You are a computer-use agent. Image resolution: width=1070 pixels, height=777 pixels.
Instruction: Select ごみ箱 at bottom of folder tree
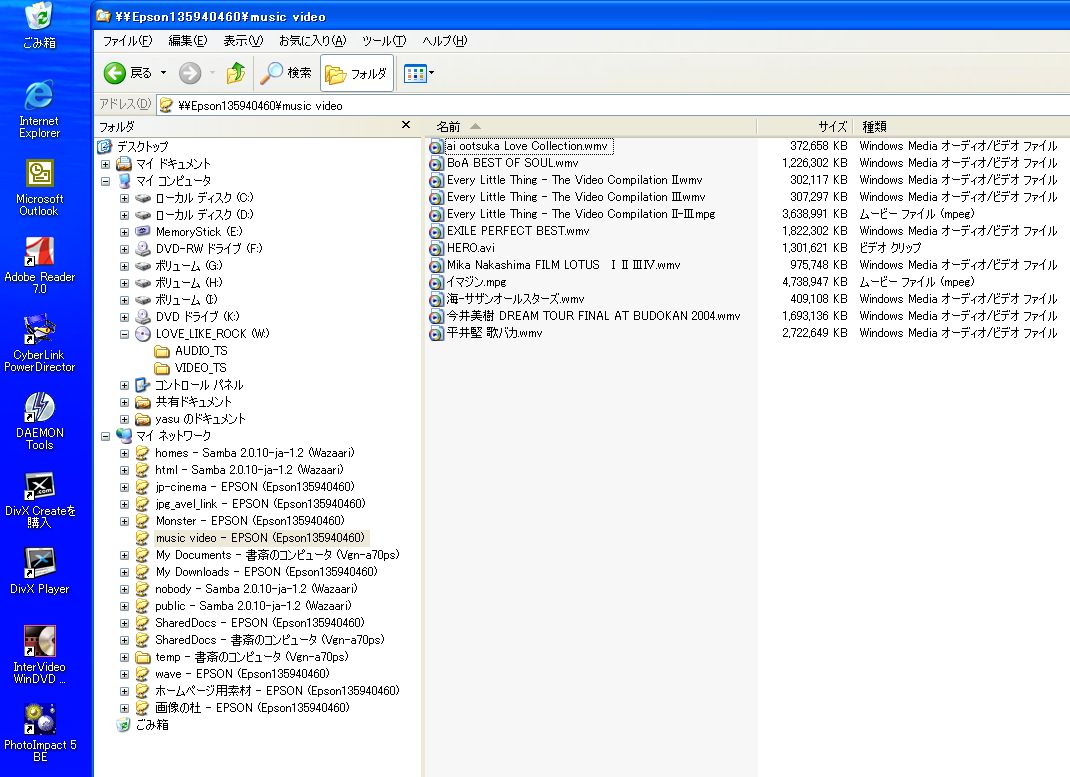[151, 725]
